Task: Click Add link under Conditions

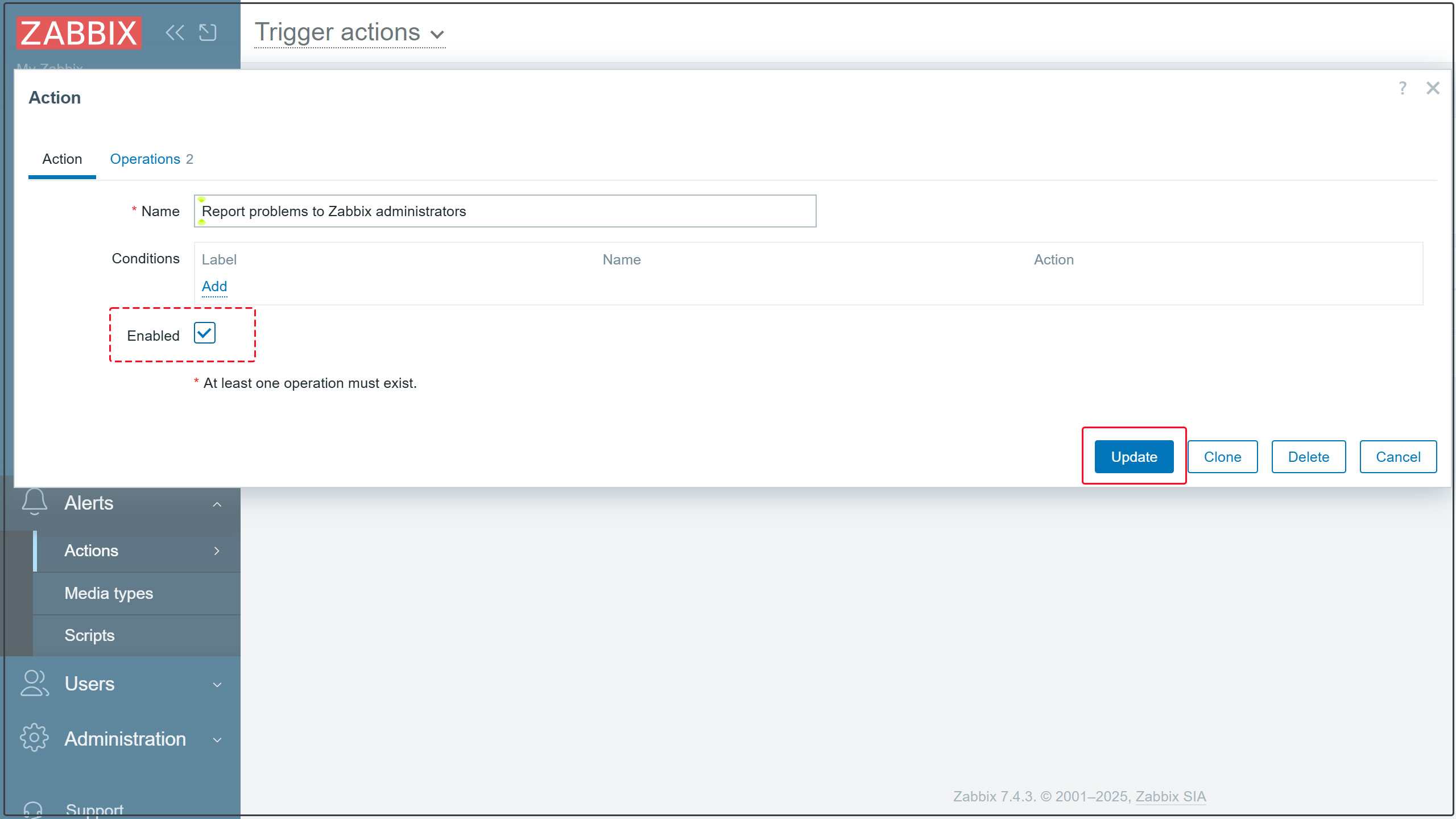Action: 214,286
